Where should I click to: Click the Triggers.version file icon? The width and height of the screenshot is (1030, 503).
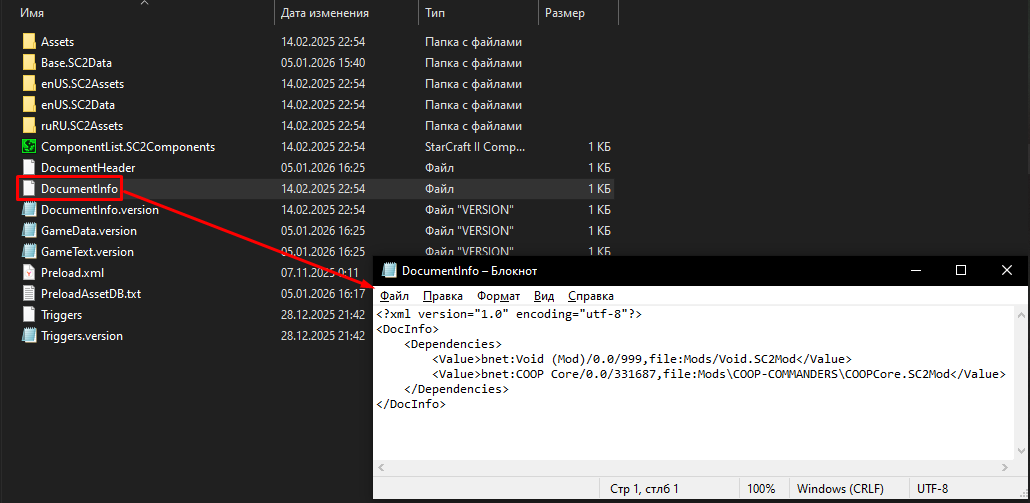[x=28, y=336]
